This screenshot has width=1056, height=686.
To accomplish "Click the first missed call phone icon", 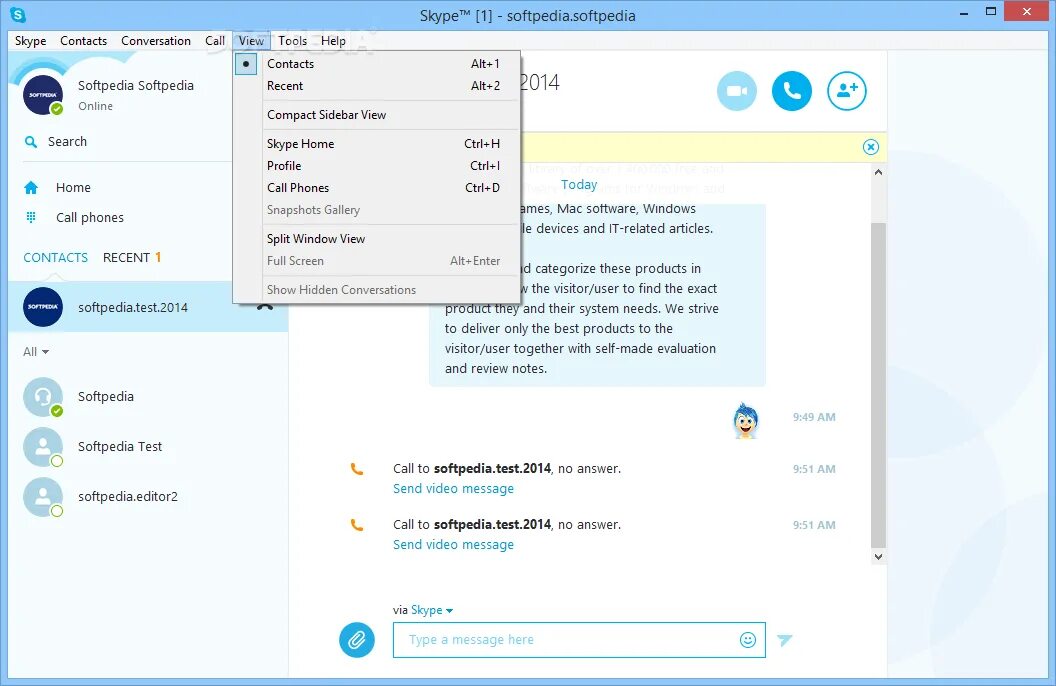I will point(357,469).
